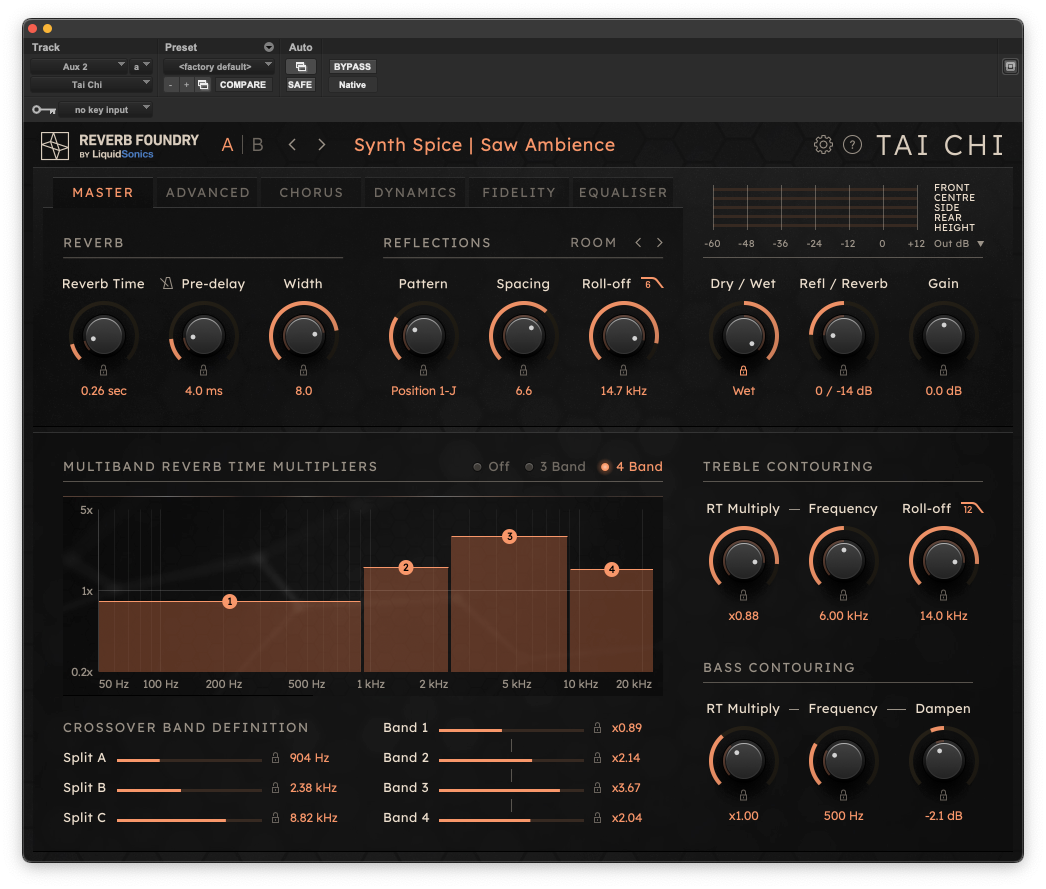Image resolution: width=1046 pixels, height=889 pixels.
Task: Click the Band 2 multiplier slider
Action: (x=511, y=760)
